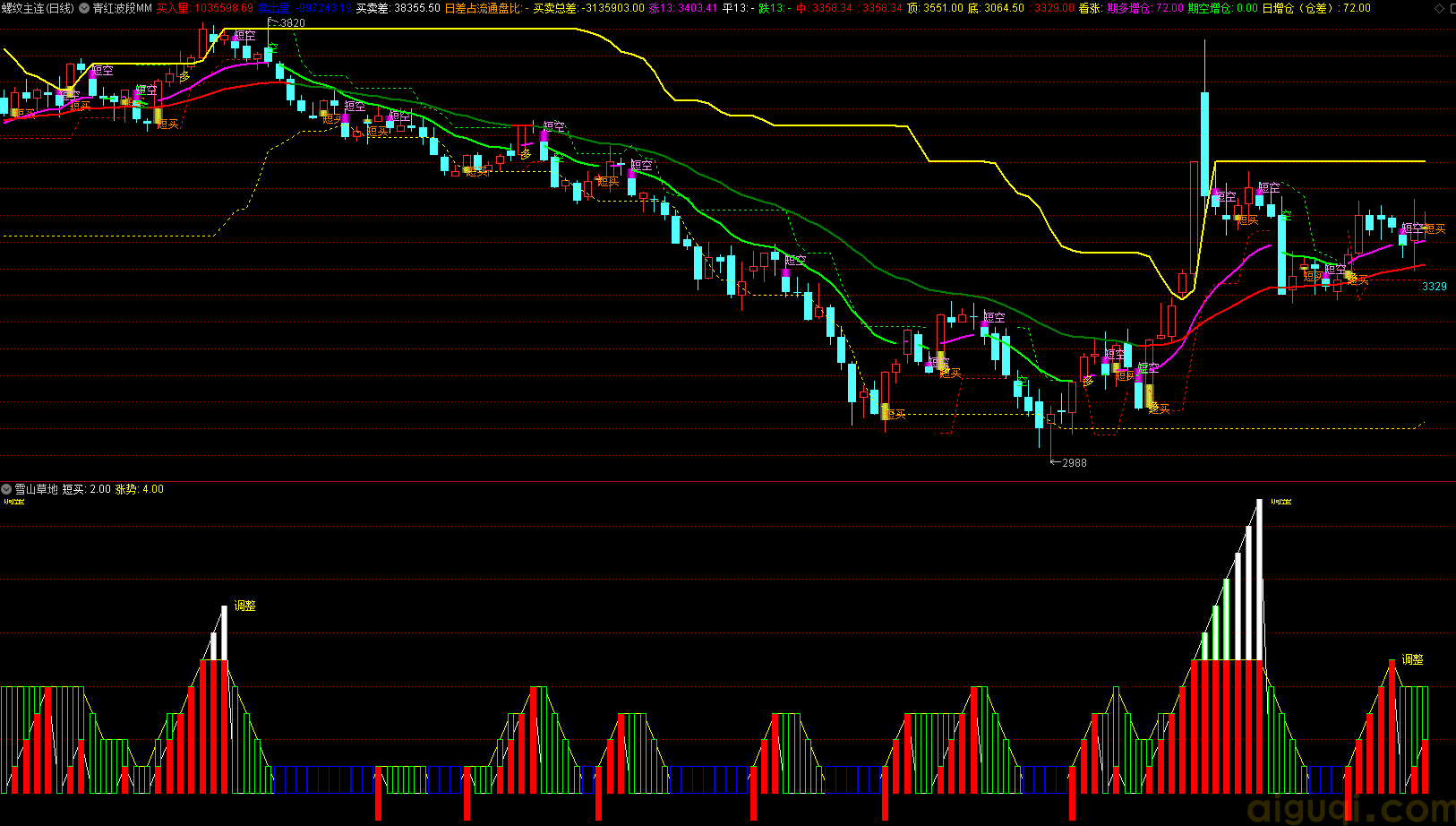Click the 2988 low price marker
The height and width of the screenshot is (826, 1456).
pos(1074,463)
